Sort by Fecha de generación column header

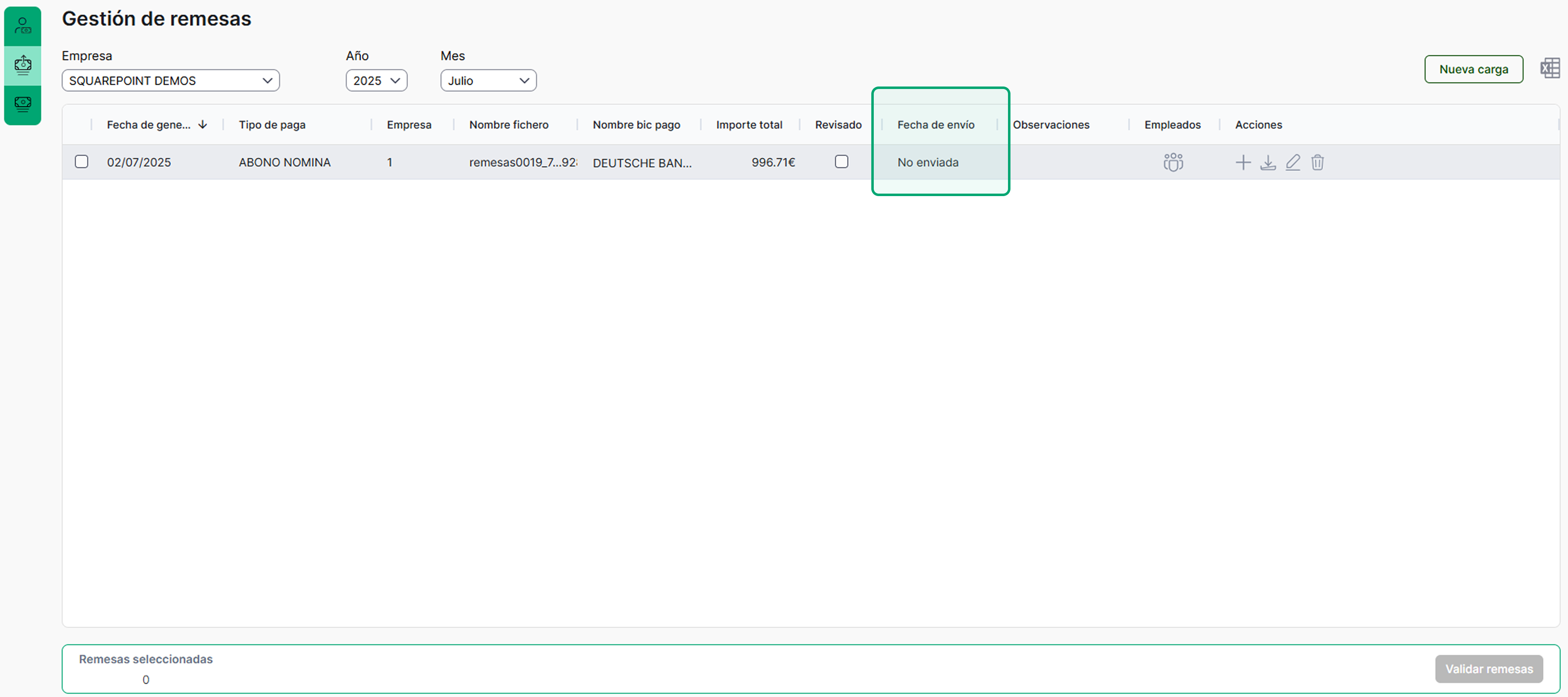[149, 125]
